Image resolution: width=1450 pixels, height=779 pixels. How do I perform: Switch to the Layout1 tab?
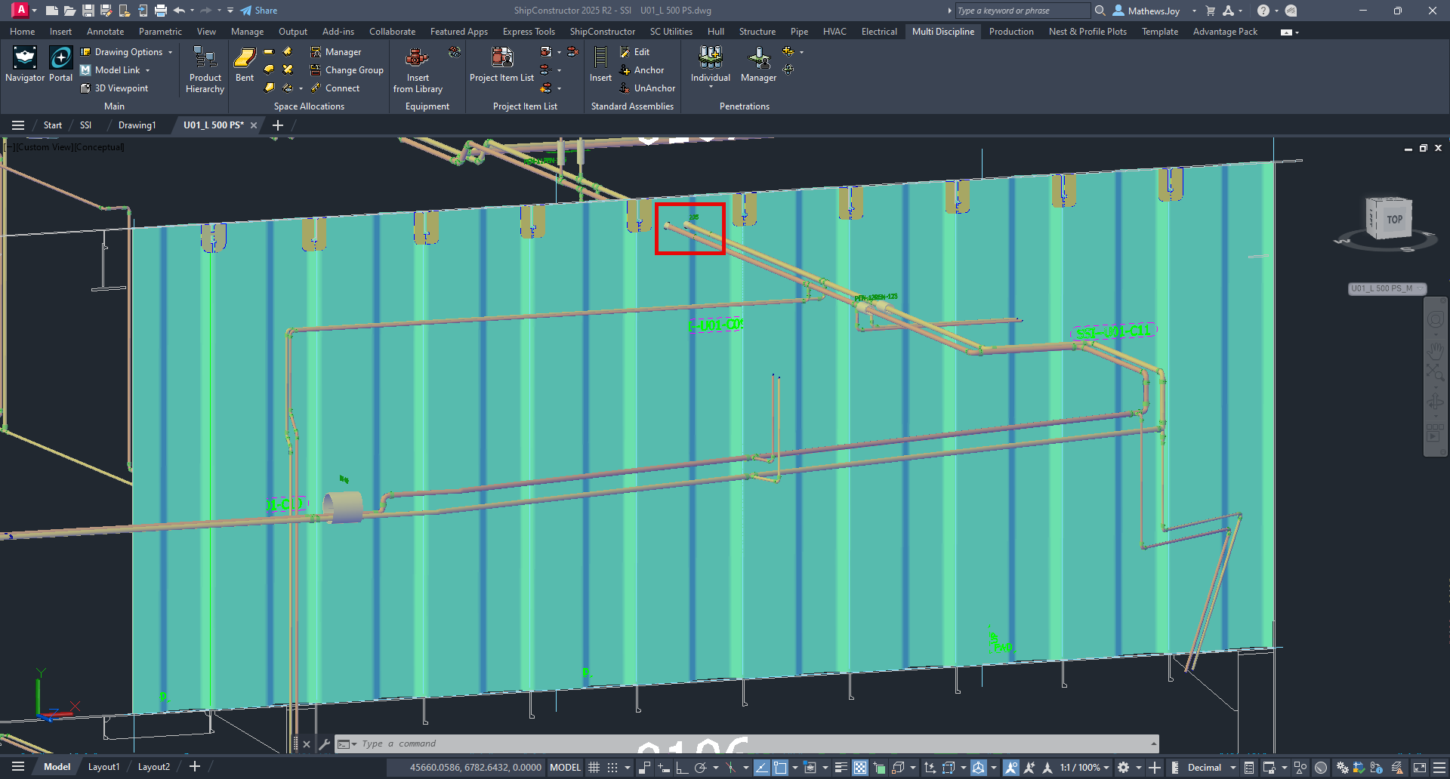[104, 767]
